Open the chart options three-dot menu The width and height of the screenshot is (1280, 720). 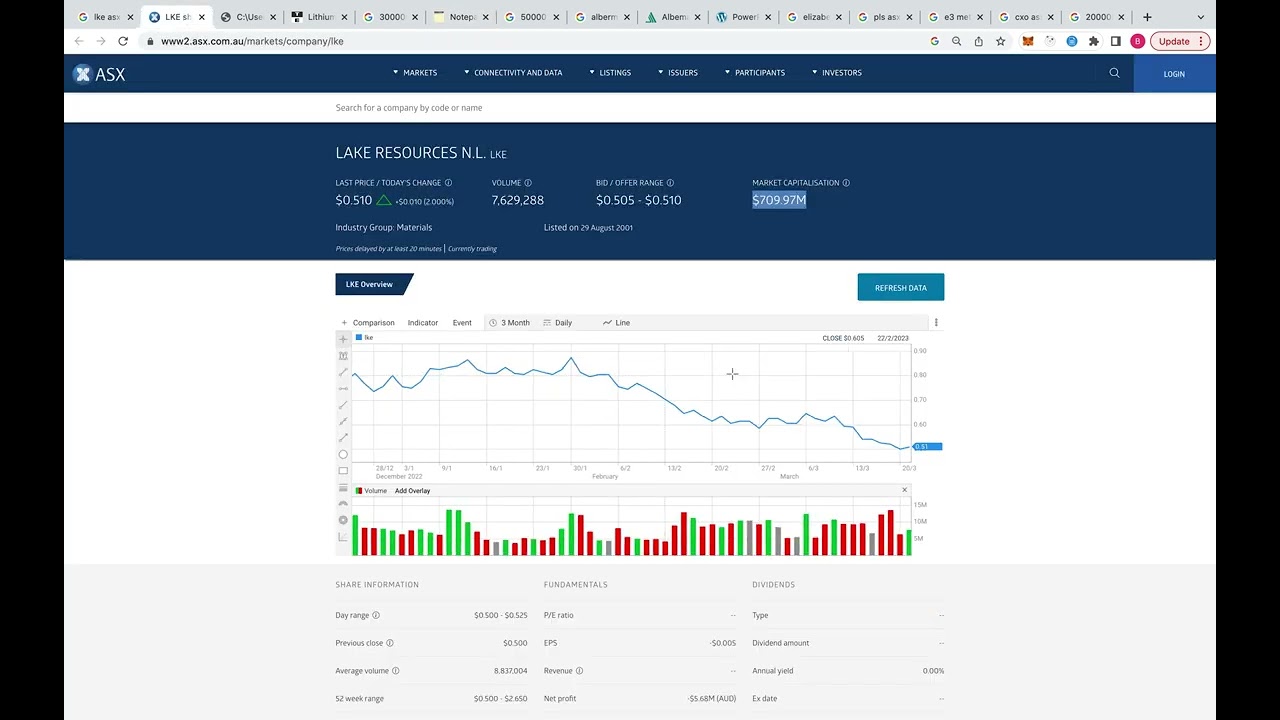[936, 323]
